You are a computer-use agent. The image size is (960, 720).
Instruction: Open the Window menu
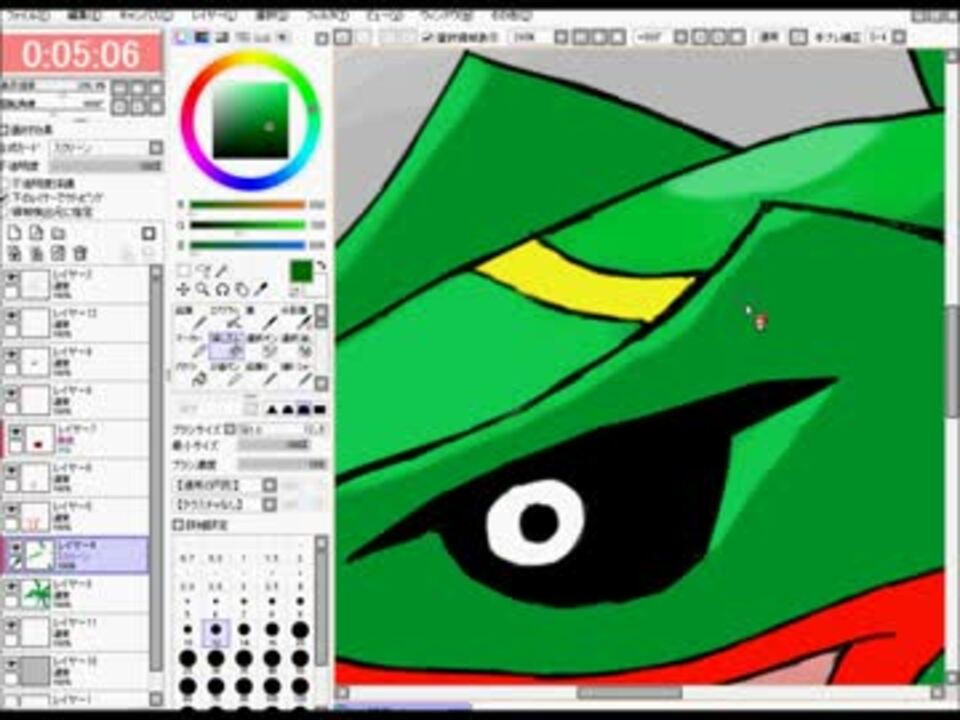(446, 17)
